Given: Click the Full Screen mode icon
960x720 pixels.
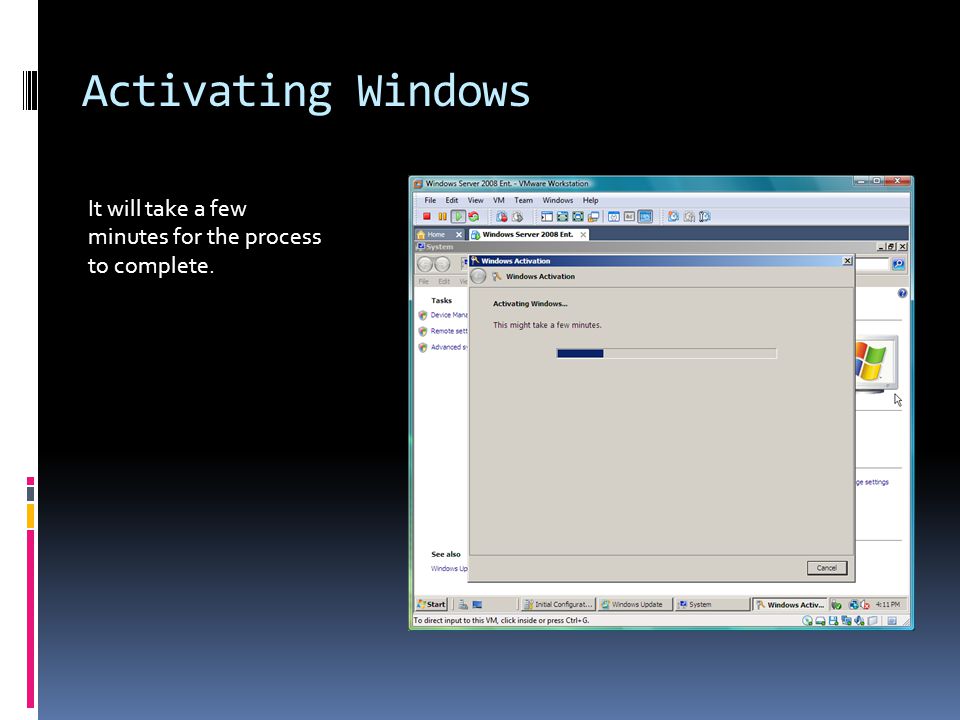Looking at the screenshot, I should tap(562, 216).
